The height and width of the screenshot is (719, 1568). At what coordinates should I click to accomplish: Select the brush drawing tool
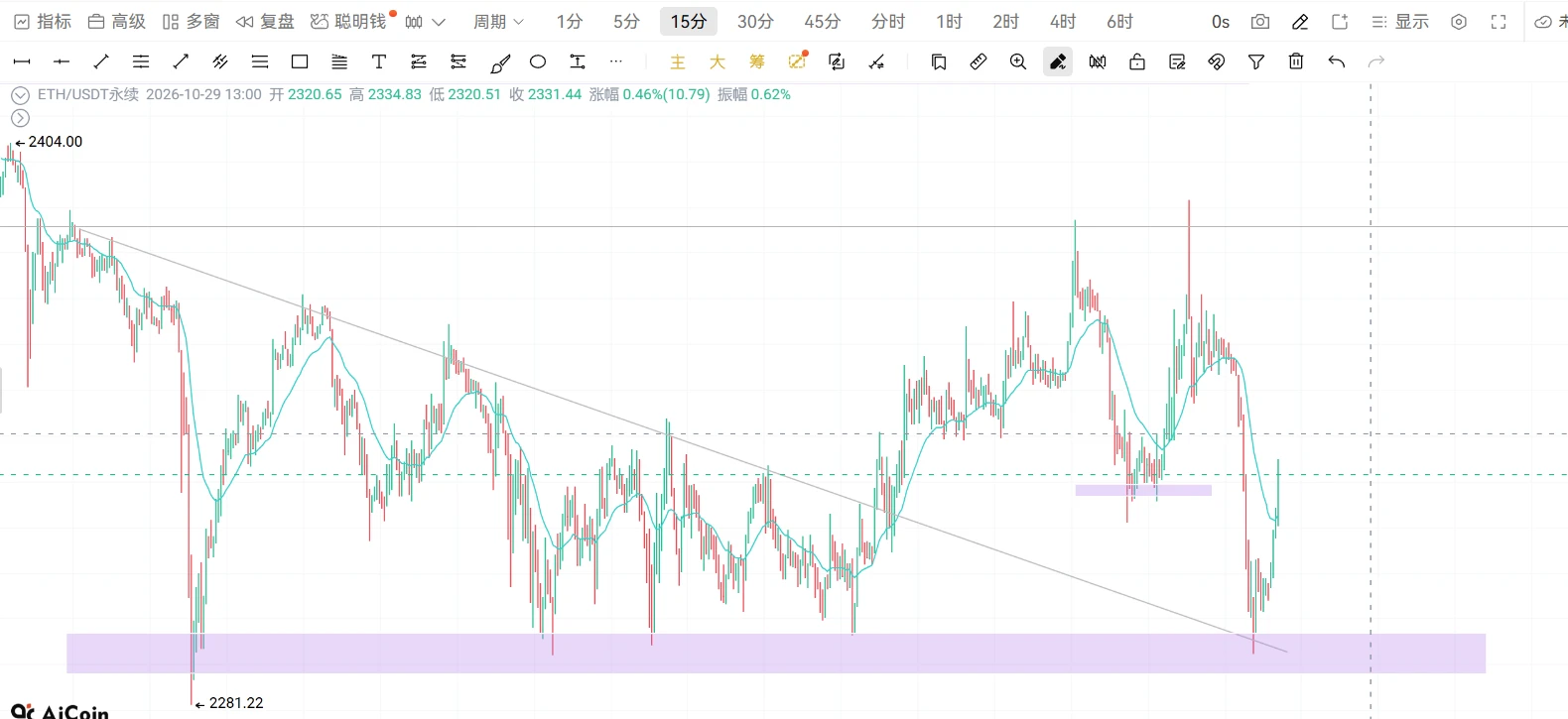[500, 62]
